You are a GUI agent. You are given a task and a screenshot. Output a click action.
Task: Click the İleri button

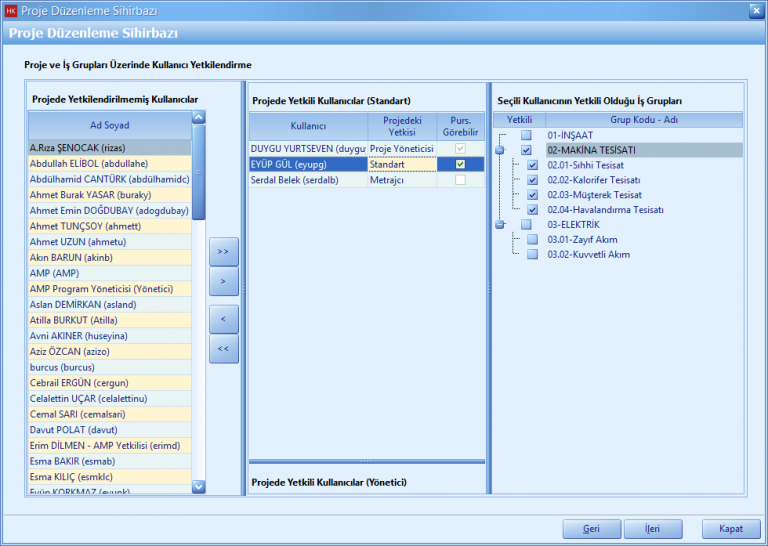point(652,528)
